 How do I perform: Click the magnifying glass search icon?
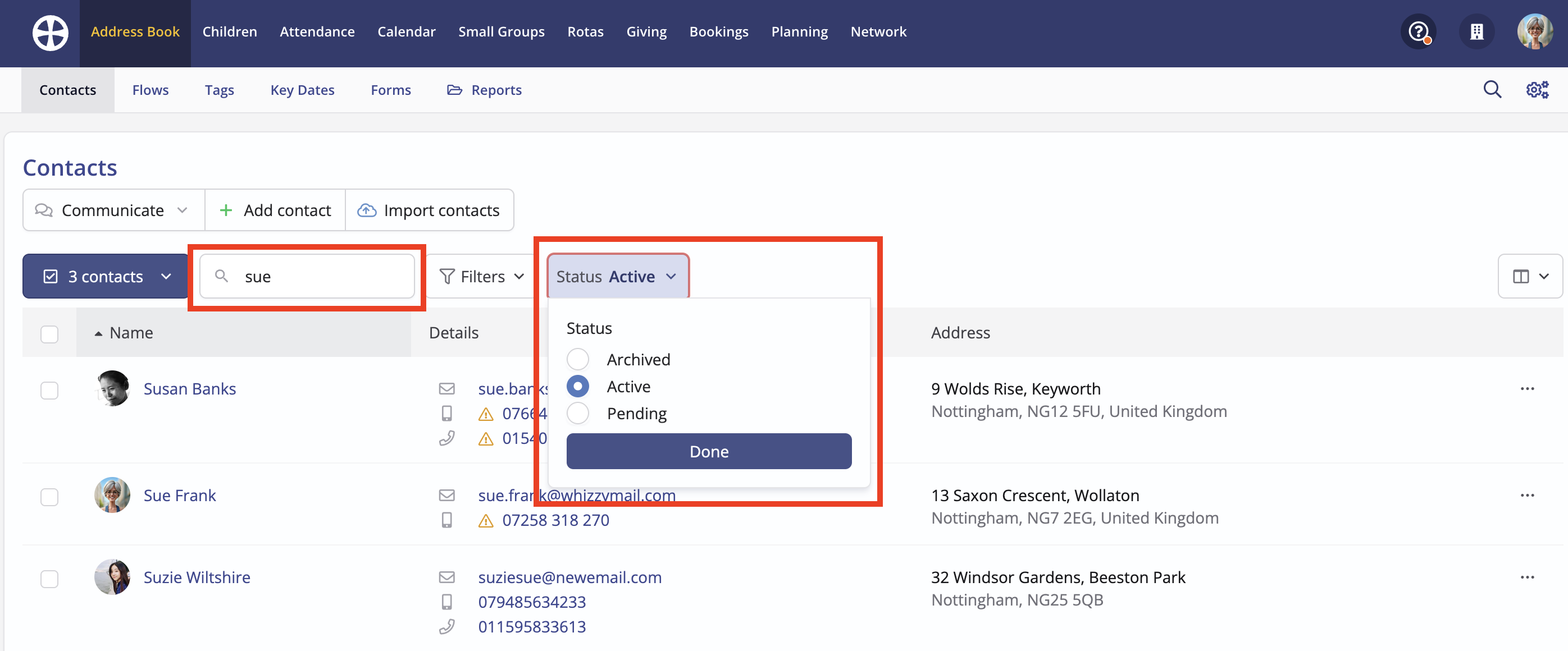click(x=1492, y=89)
